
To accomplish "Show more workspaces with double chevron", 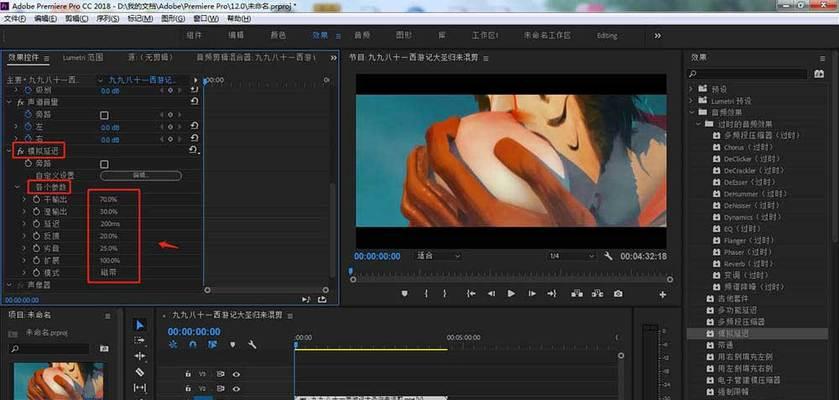I will (x=658, y=36).
